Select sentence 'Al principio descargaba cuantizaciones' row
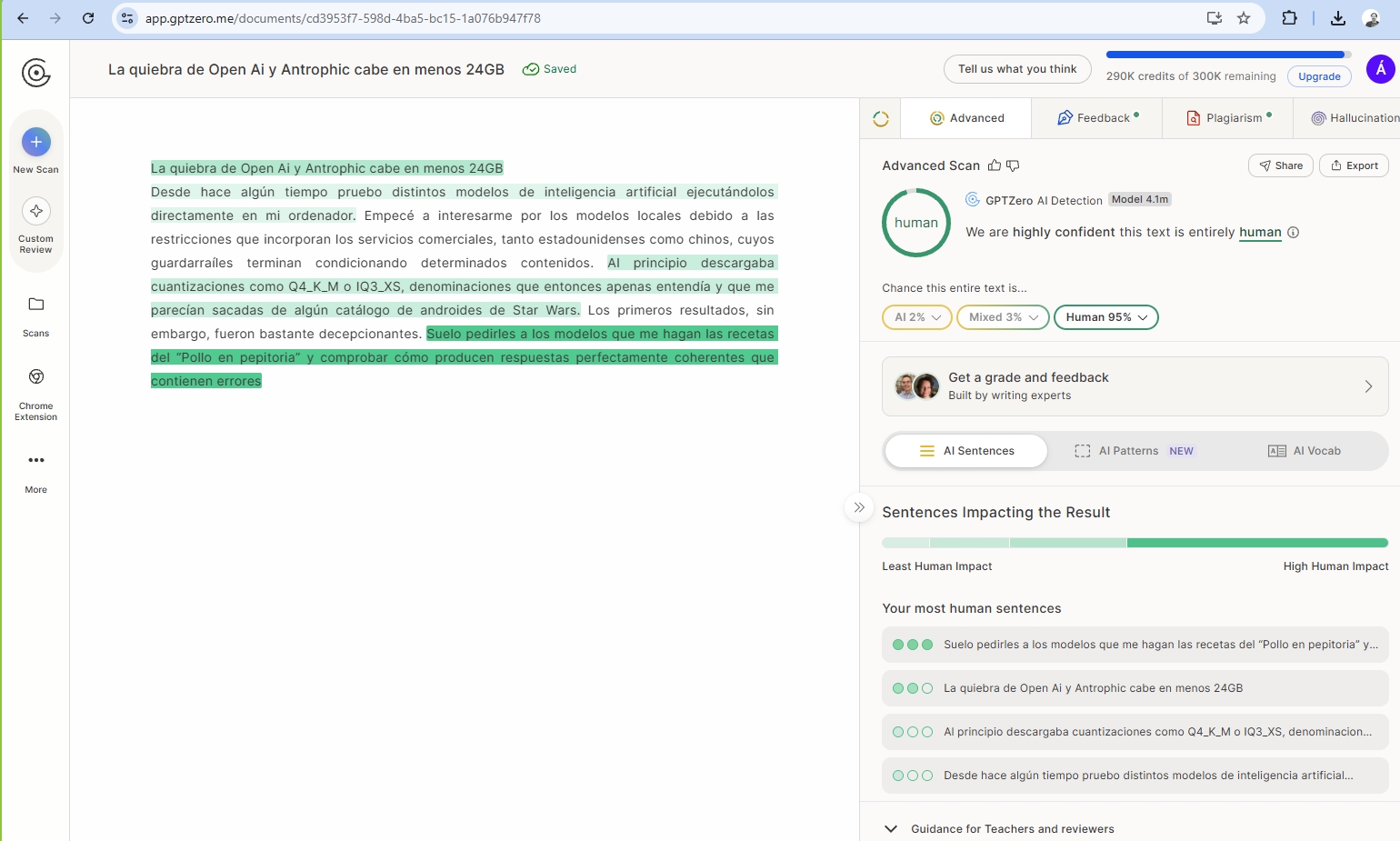Image resolution: width=1400 pixels, height=841 pixels. (x=1135, y=732)
